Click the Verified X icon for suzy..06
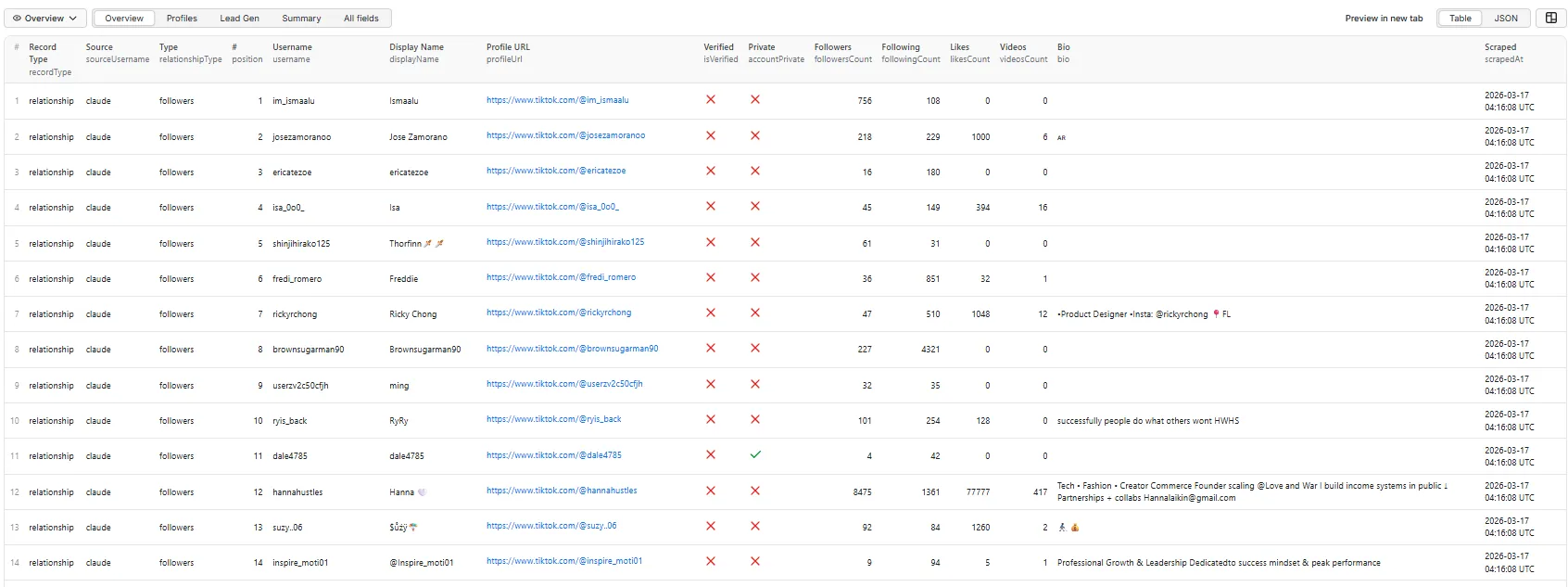The image size is (1568, 587). coord(711,526)
